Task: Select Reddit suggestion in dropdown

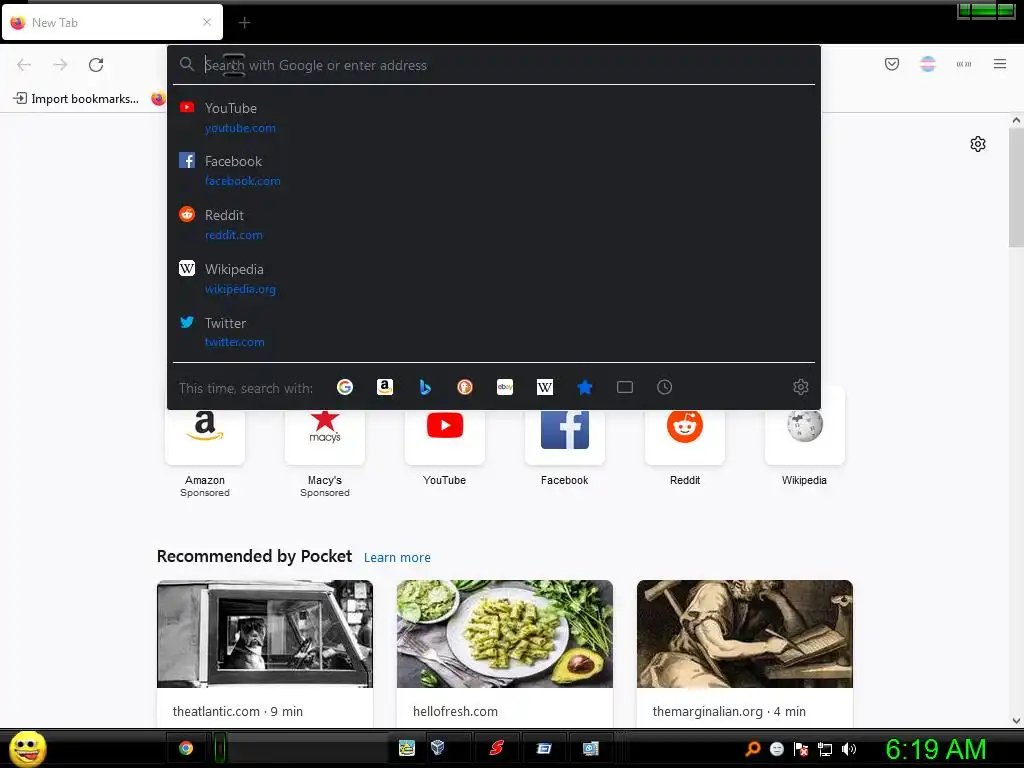Action: pos(494,225)
